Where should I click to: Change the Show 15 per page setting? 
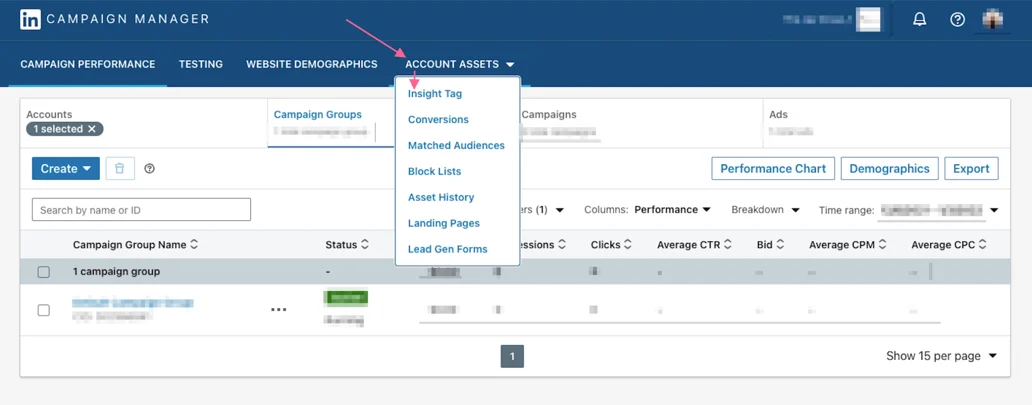(941, 356)
